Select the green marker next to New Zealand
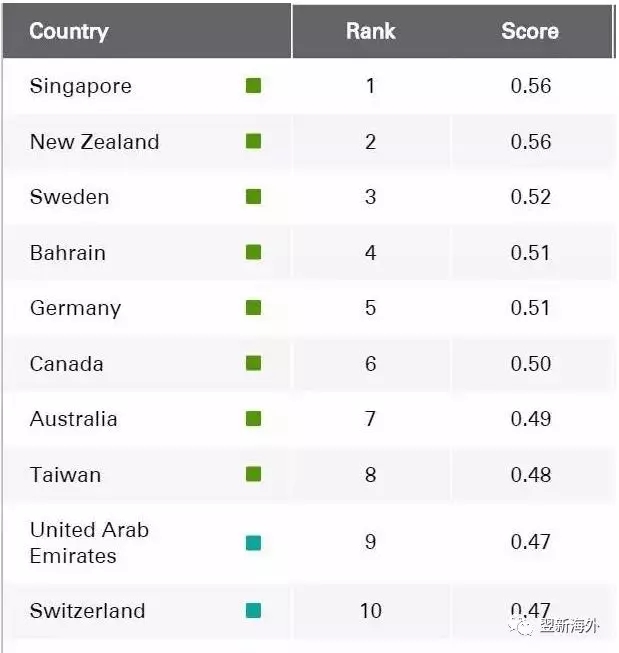This screenshot has width=619, height=653. [253, 141]
